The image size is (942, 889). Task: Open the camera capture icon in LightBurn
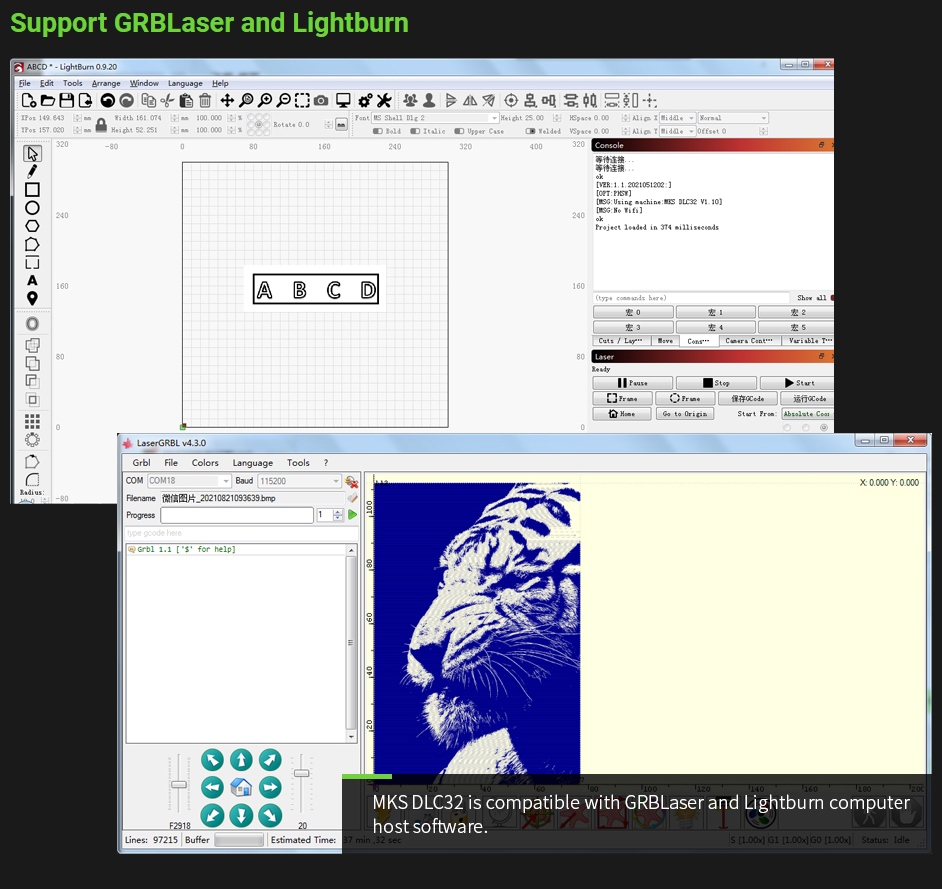tap(321, 100)
